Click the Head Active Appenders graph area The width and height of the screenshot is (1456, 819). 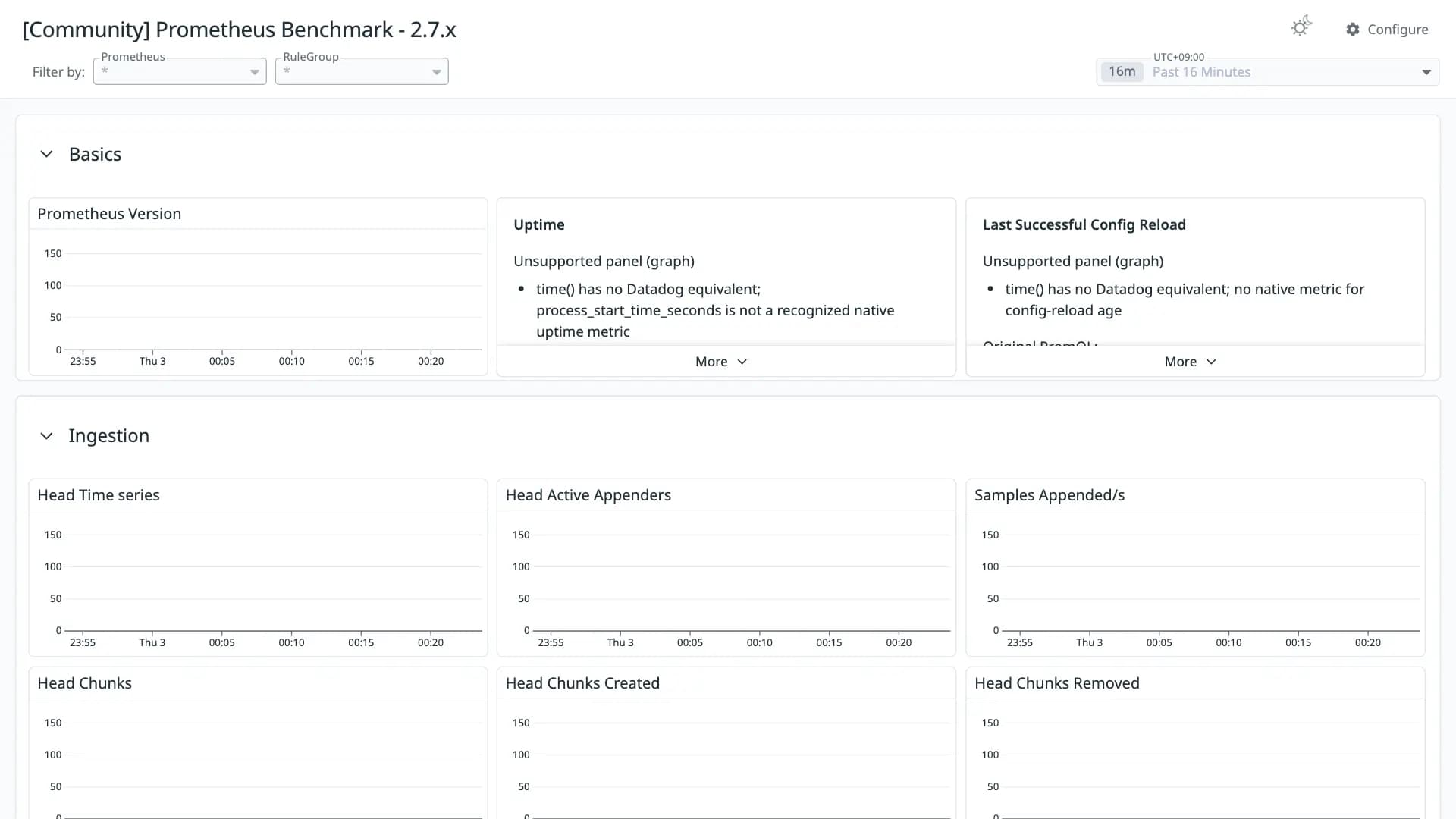(726, 582)
